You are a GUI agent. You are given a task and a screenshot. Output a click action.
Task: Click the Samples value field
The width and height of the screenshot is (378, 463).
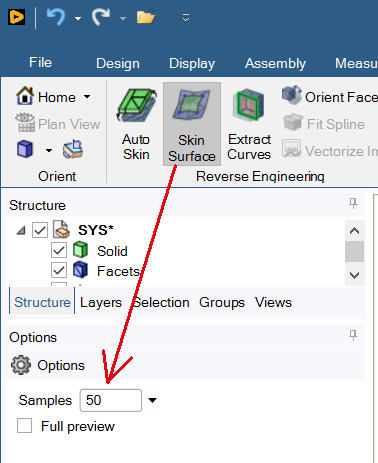coord(111,400)
